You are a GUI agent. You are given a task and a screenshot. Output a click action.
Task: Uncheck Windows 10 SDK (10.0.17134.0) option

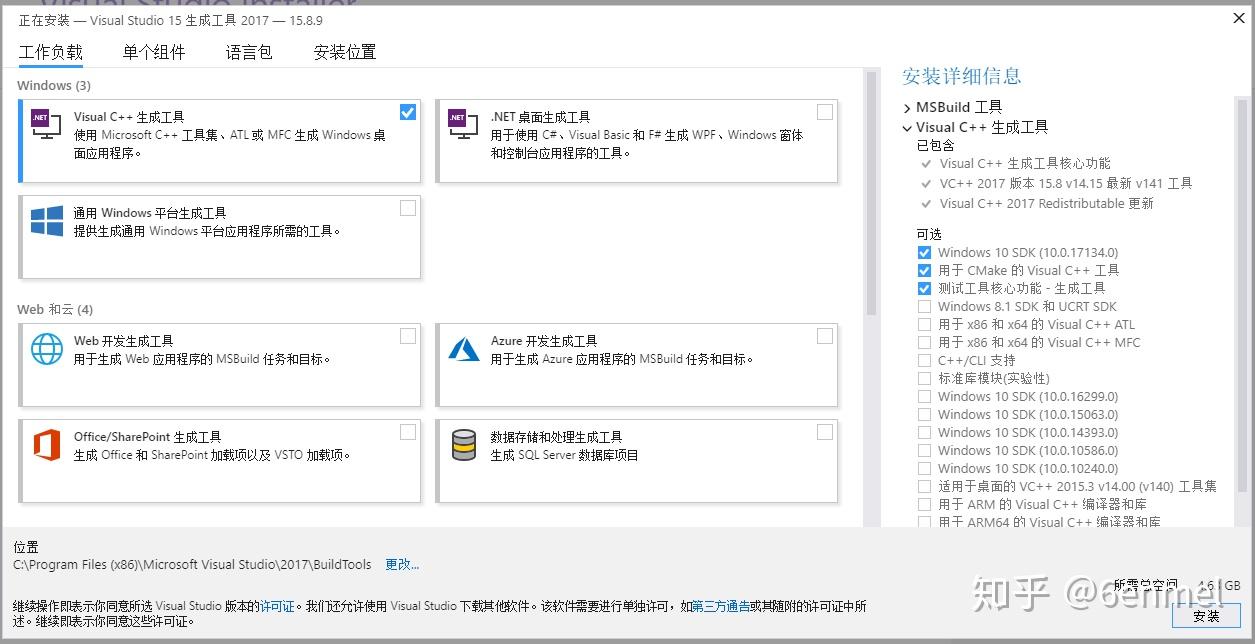coord(924,253)
